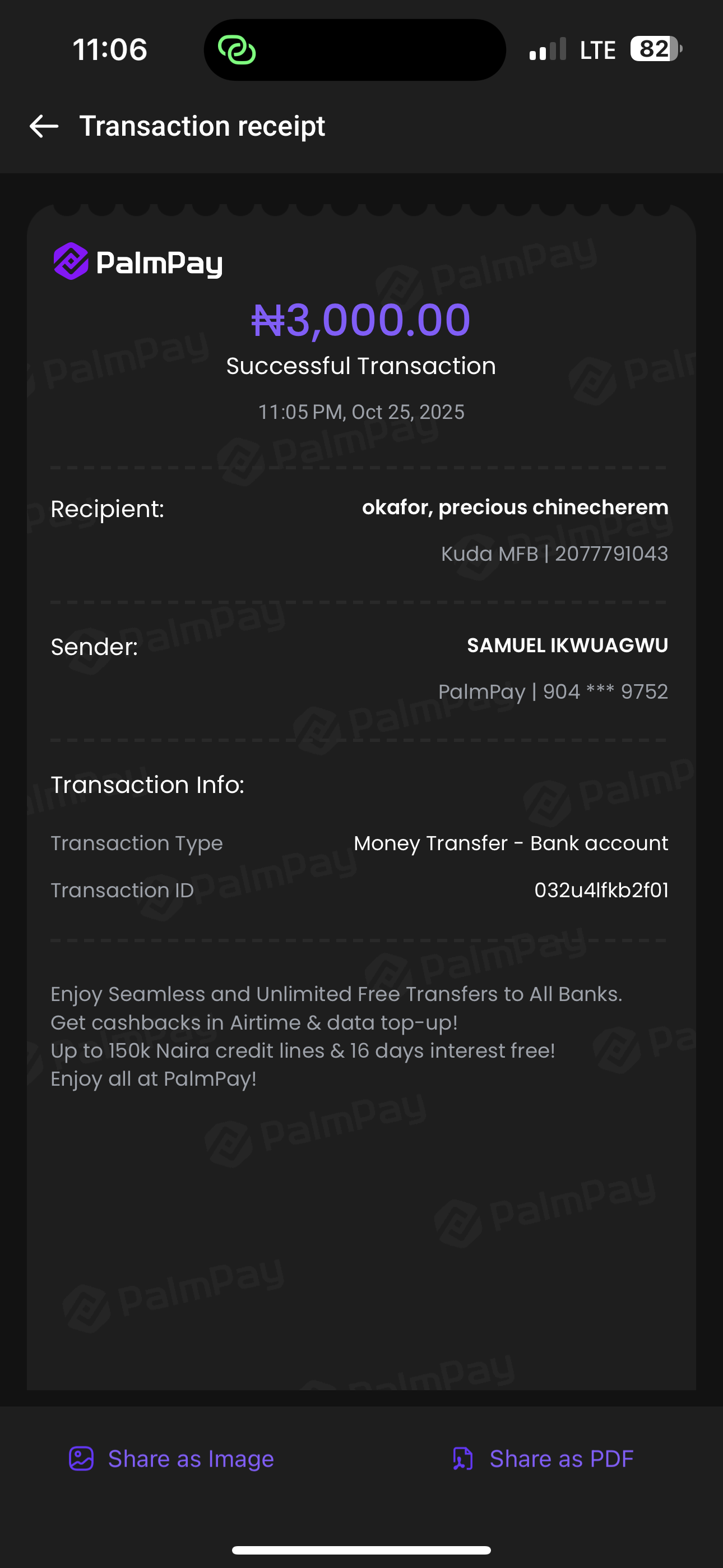Tap the Share as Image picture icon
The width and height of the screenshot is (723, 1568).
coord(81,1459)
